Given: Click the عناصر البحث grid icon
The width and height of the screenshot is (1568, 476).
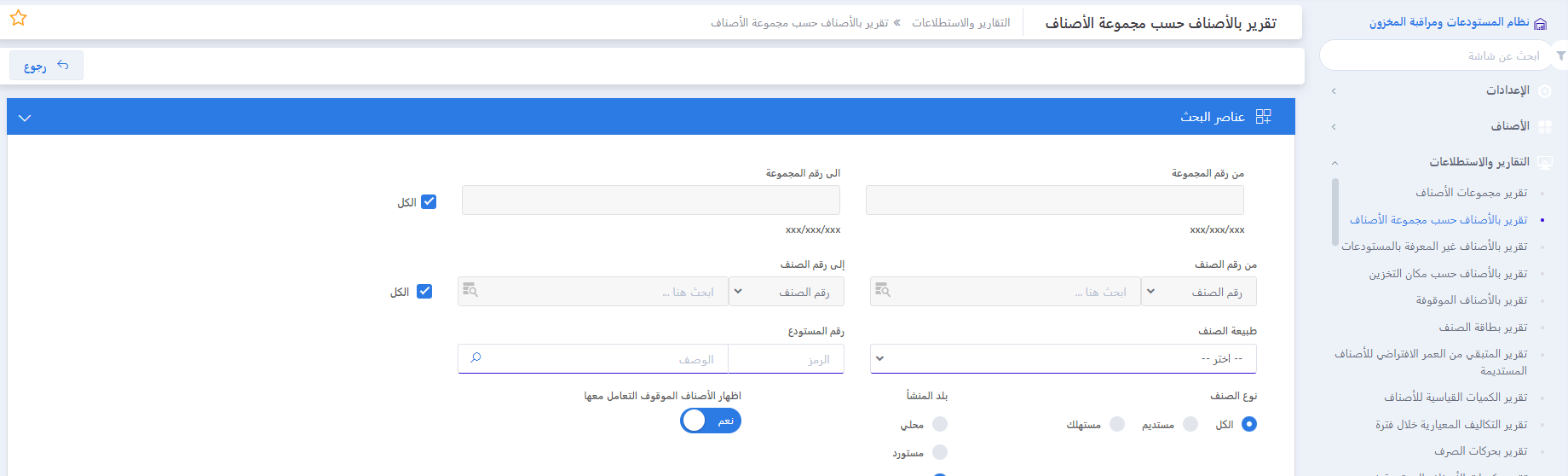Looking at the screenshot, I should click(x=1264, y=117).
